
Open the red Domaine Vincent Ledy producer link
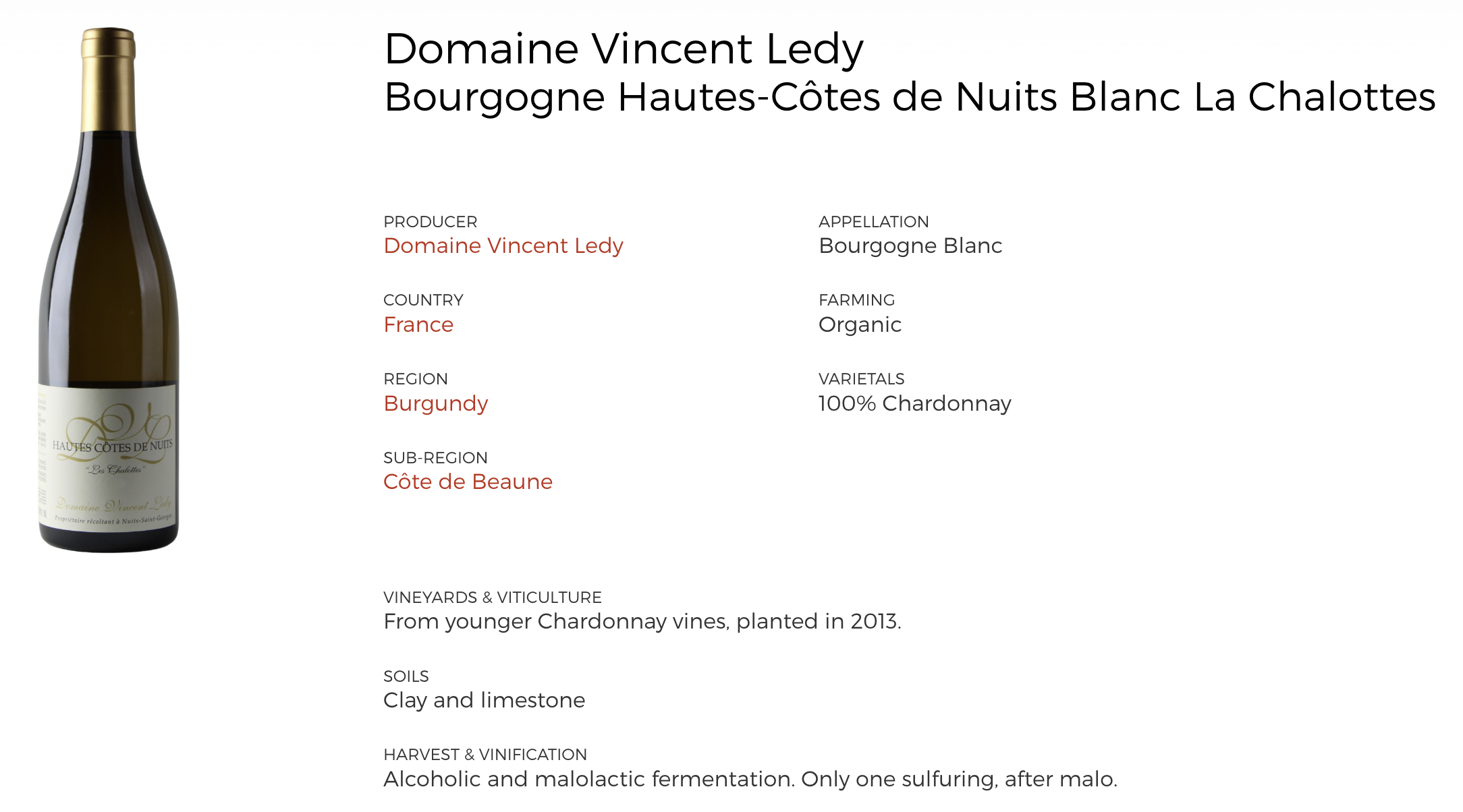pos(503,245)
